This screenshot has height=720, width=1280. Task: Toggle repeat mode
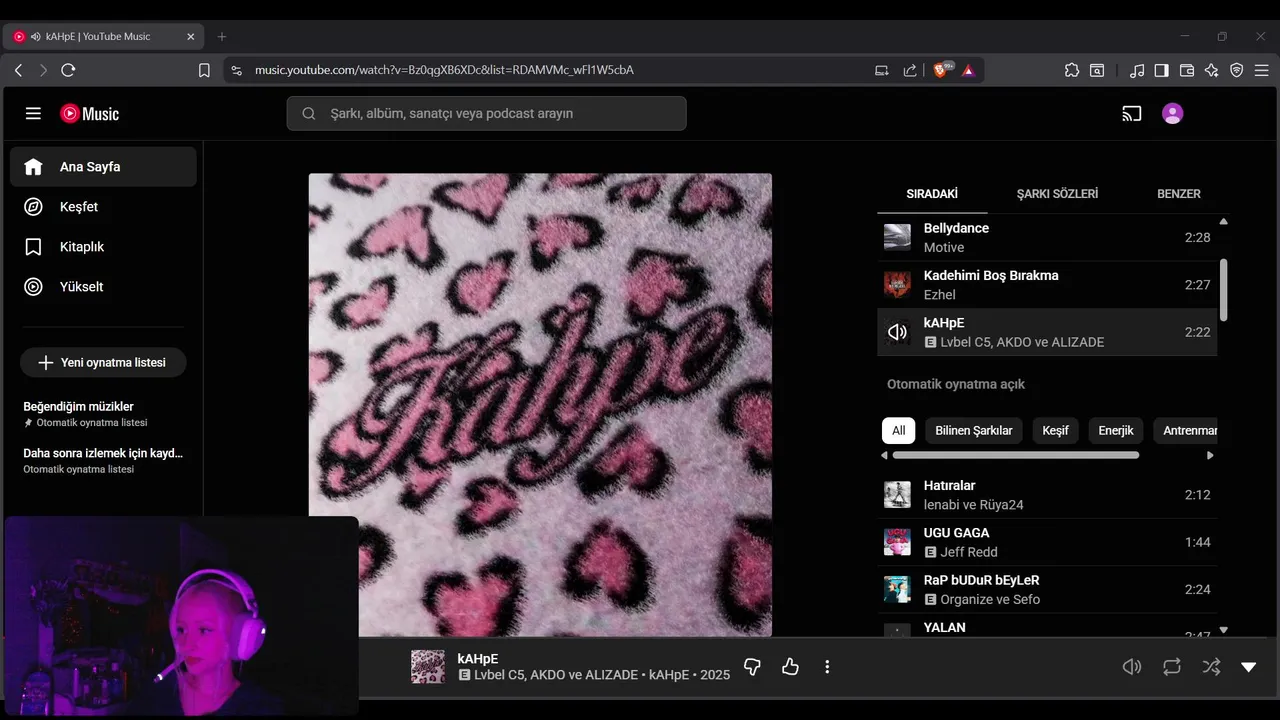1172,667
